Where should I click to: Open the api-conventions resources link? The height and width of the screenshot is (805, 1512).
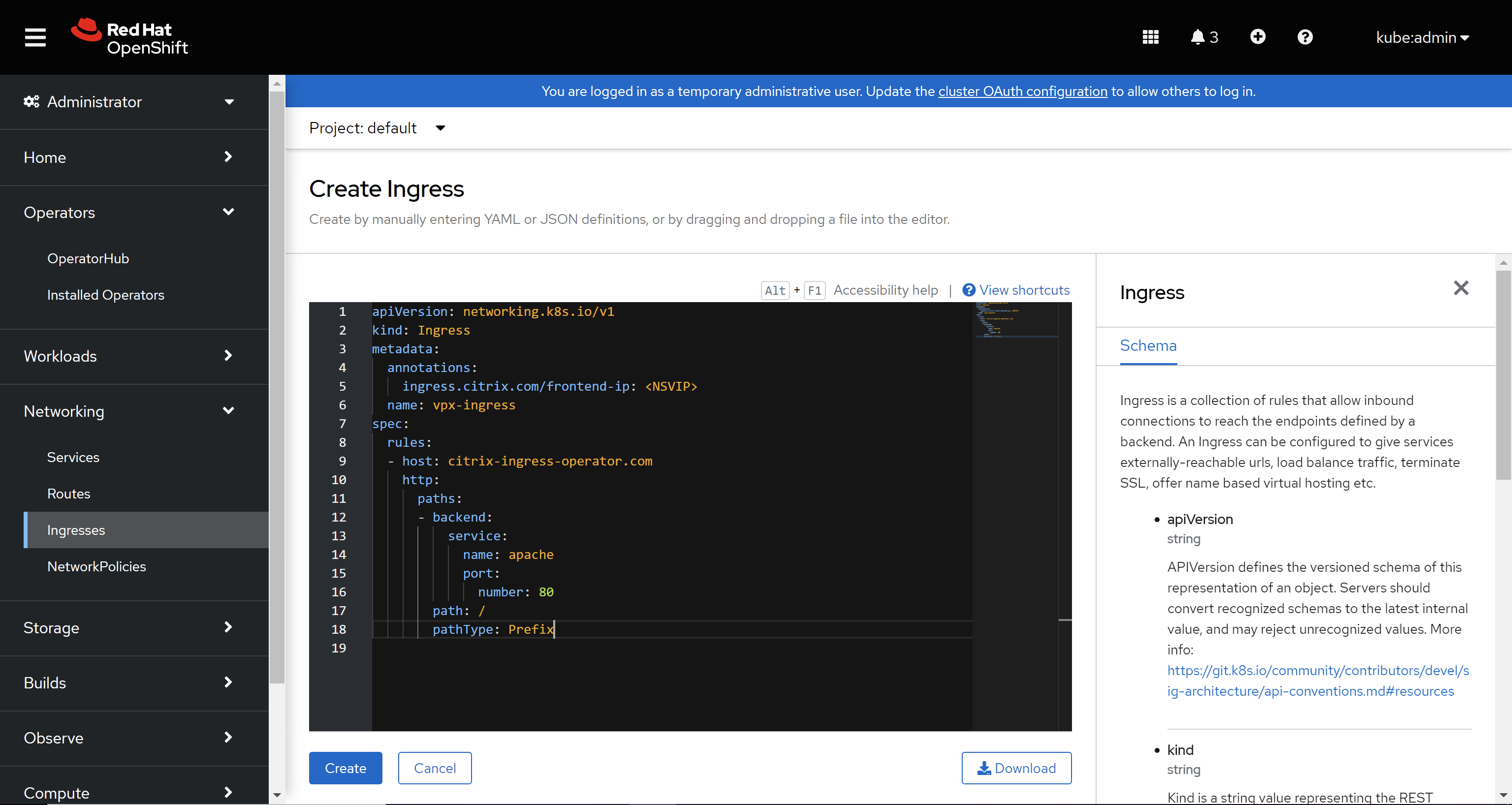pyautogui.click(x=1318, y=681)
